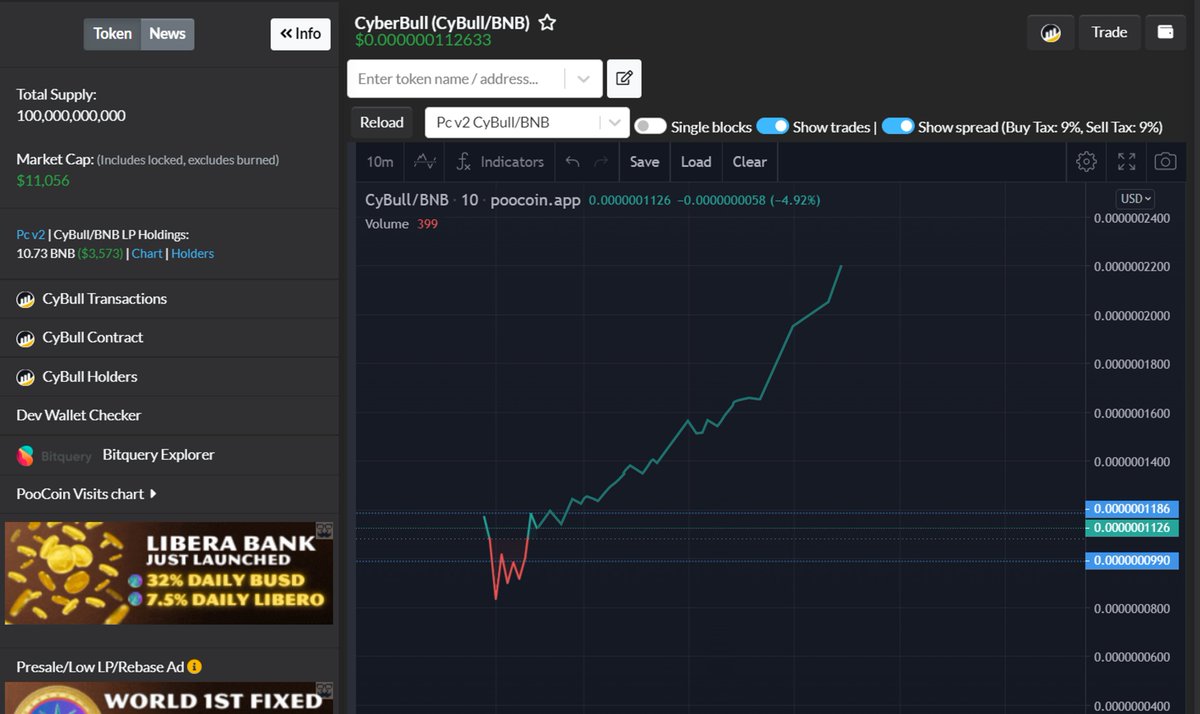Click the CyBull Transactions icon

point(26,299)
